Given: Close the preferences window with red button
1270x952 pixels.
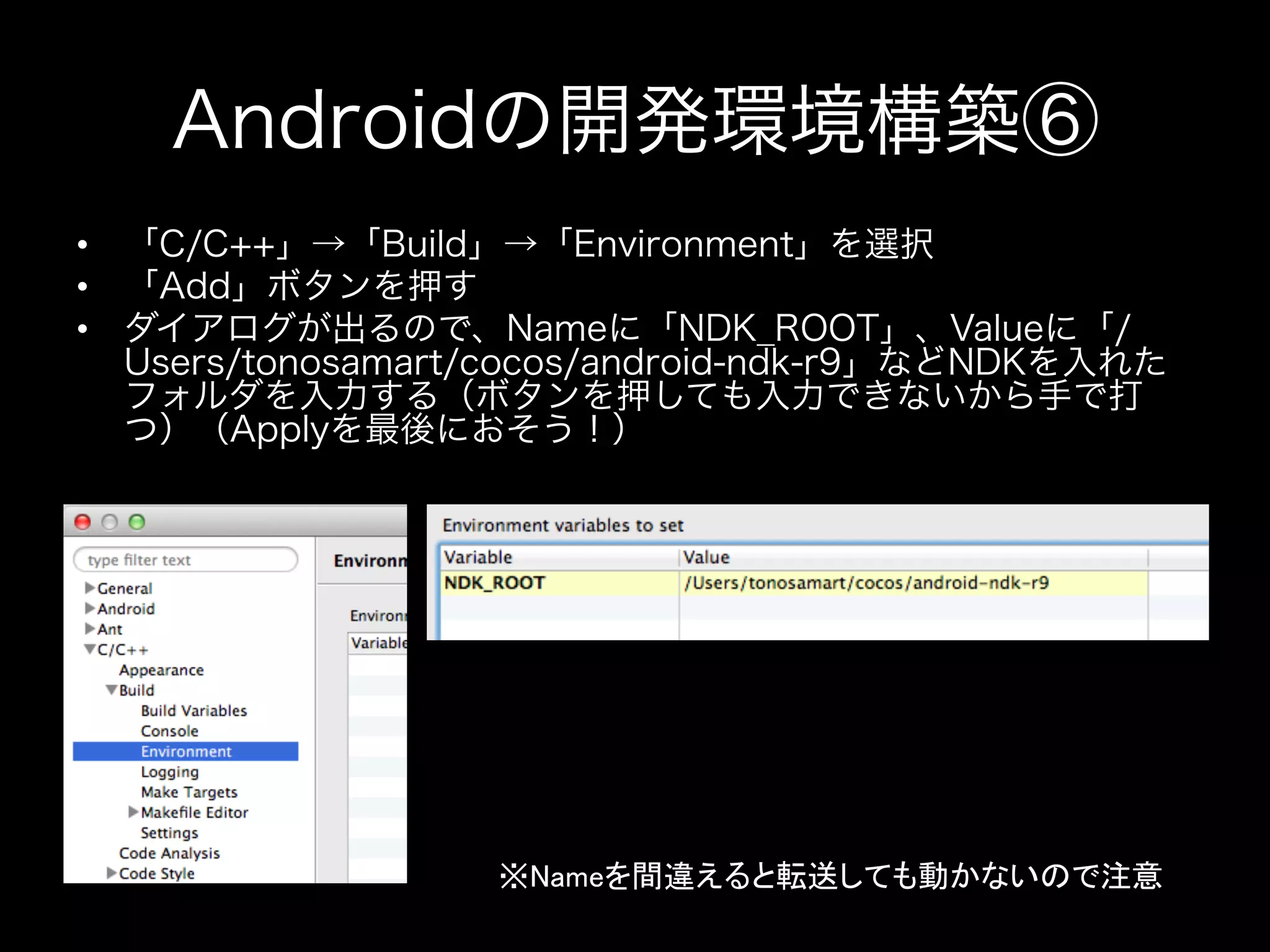Looking at the screenshot, I should [x=82, y=522].
